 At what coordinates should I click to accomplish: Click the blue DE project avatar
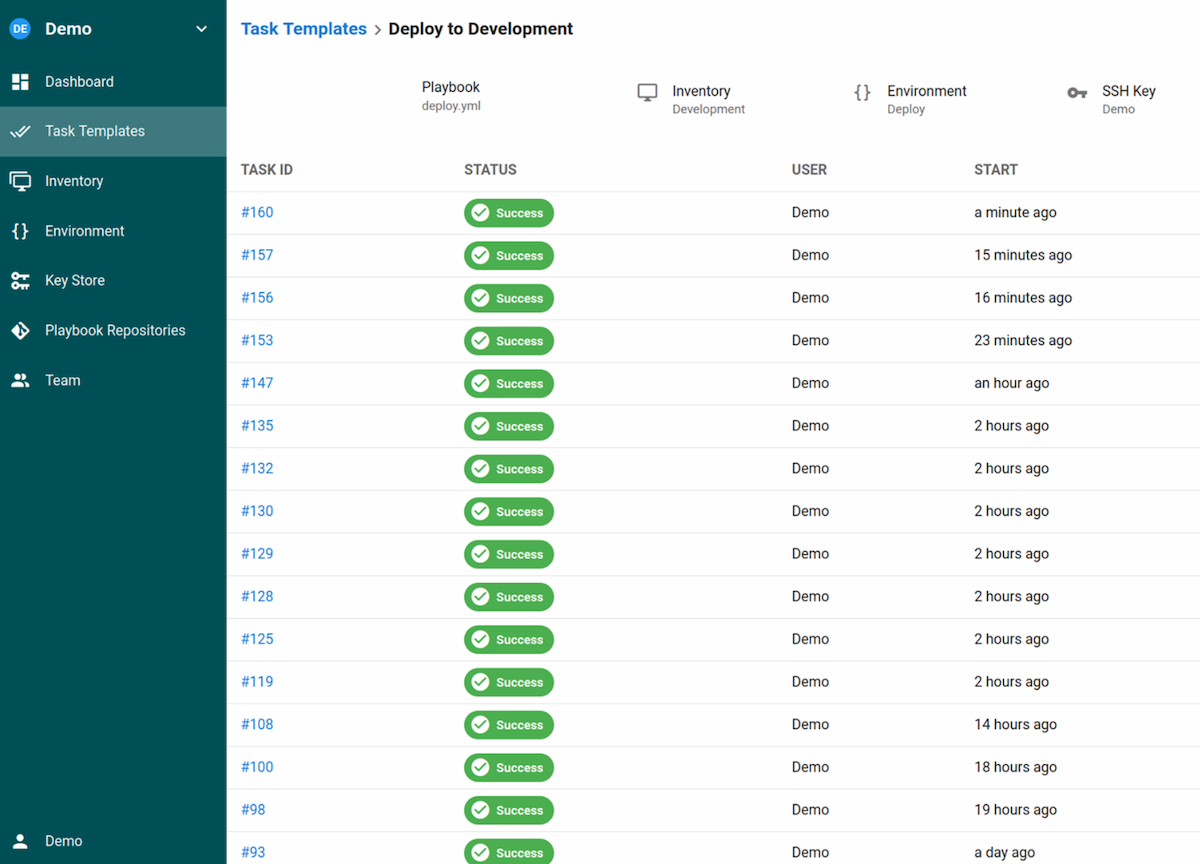click(x=20, y=29)
